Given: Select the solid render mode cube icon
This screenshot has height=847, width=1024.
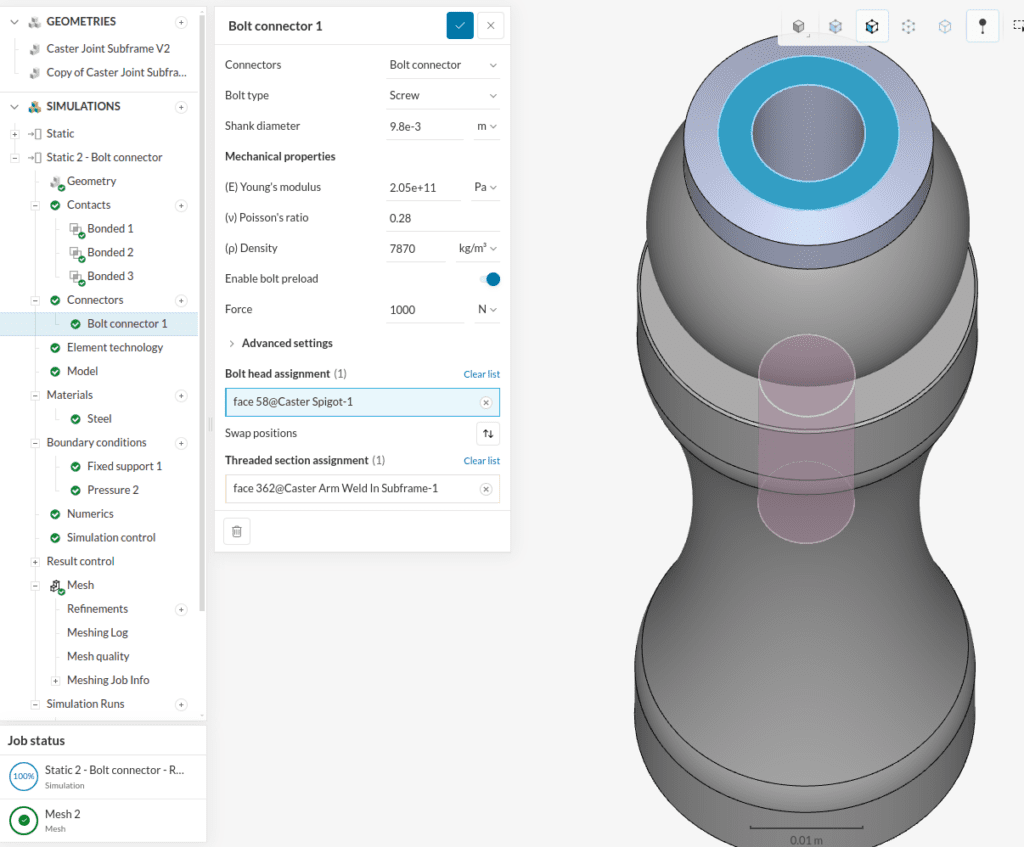Looking at the screenshot, I should pos(798,26).
